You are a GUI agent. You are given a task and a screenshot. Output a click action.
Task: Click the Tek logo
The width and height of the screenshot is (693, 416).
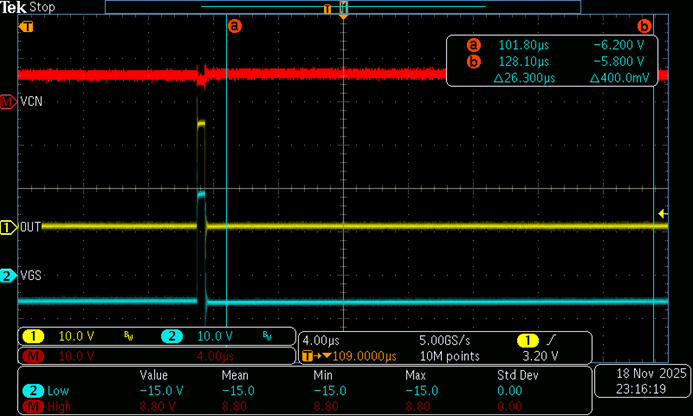[x=13, y=7]
